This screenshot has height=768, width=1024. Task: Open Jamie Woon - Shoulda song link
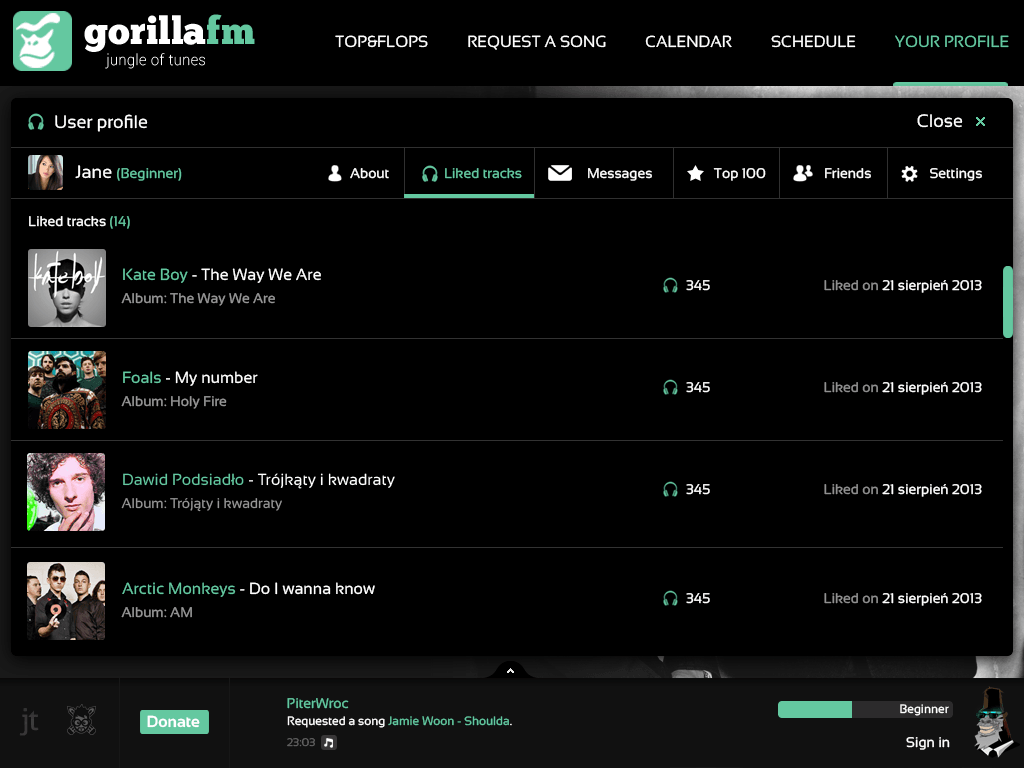coord(449,721)
